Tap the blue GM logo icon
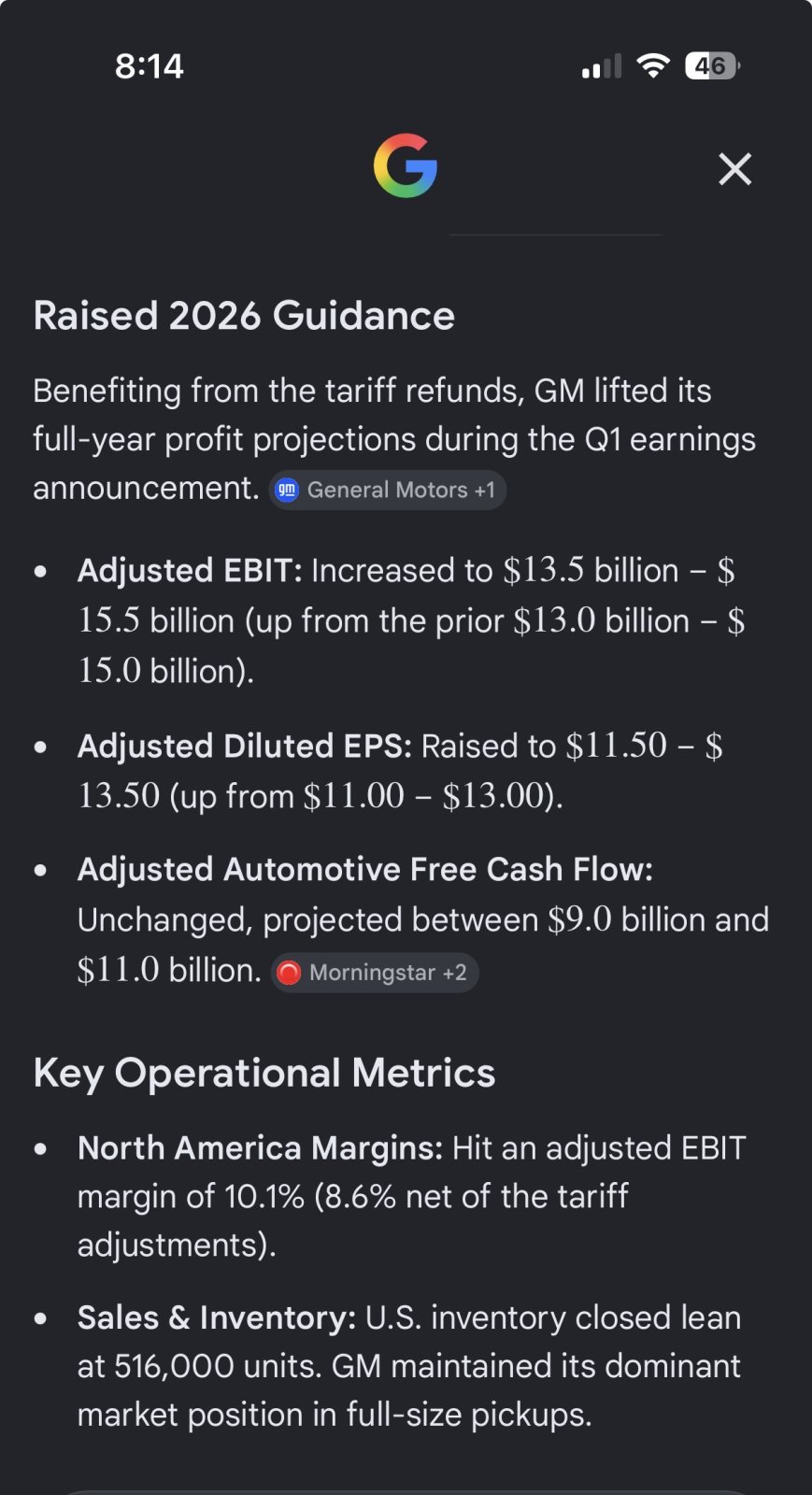This screenshot has height=1495, width=812. 288,491
